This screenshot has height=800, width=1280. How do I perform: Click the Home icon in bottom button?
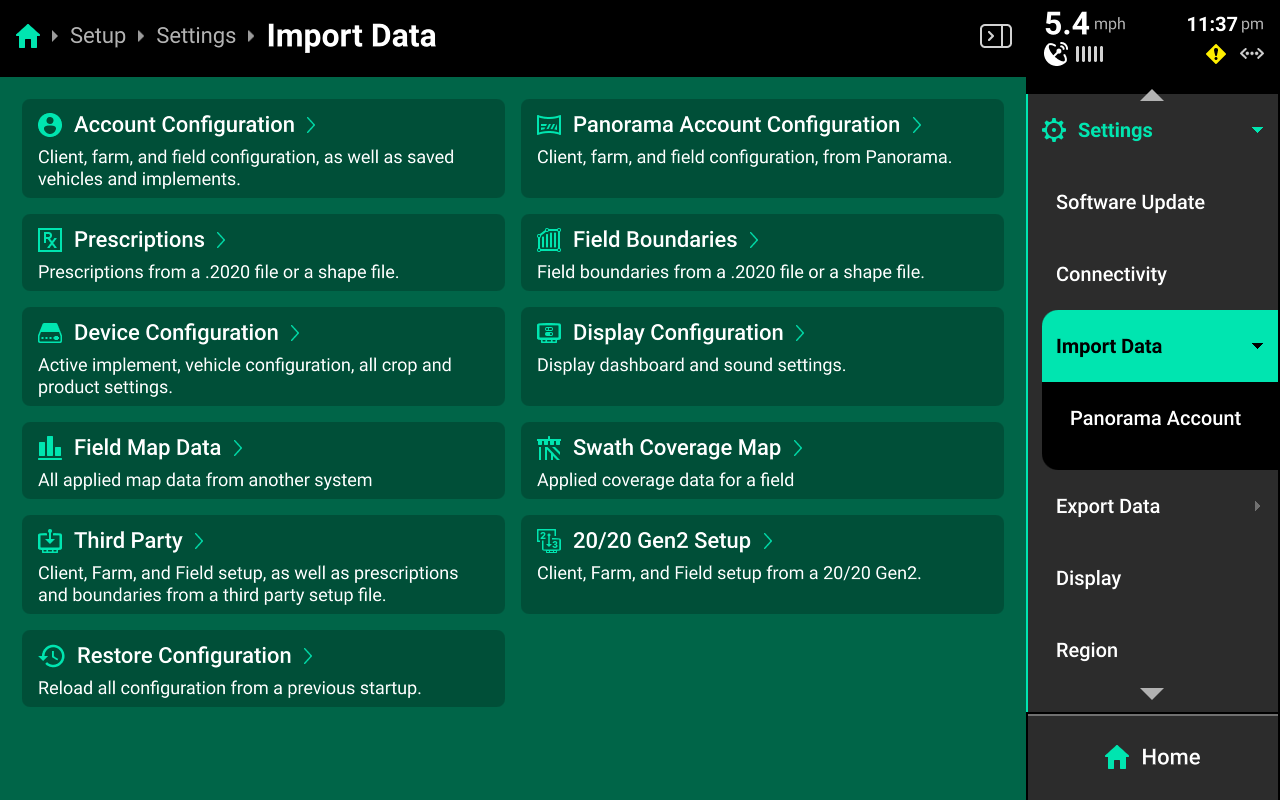coord(1117,757)
